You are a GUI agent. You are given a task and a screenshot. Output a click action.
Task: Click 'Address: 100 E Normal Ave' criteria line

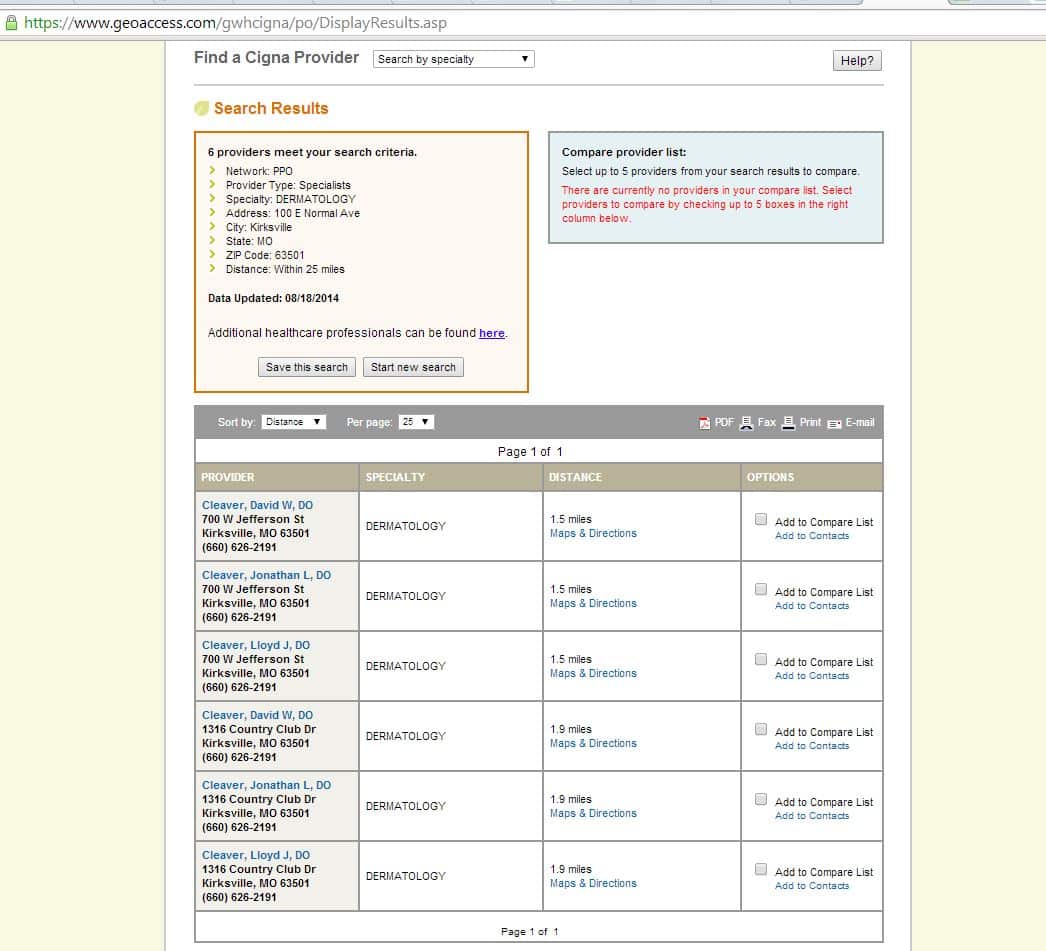293,213
